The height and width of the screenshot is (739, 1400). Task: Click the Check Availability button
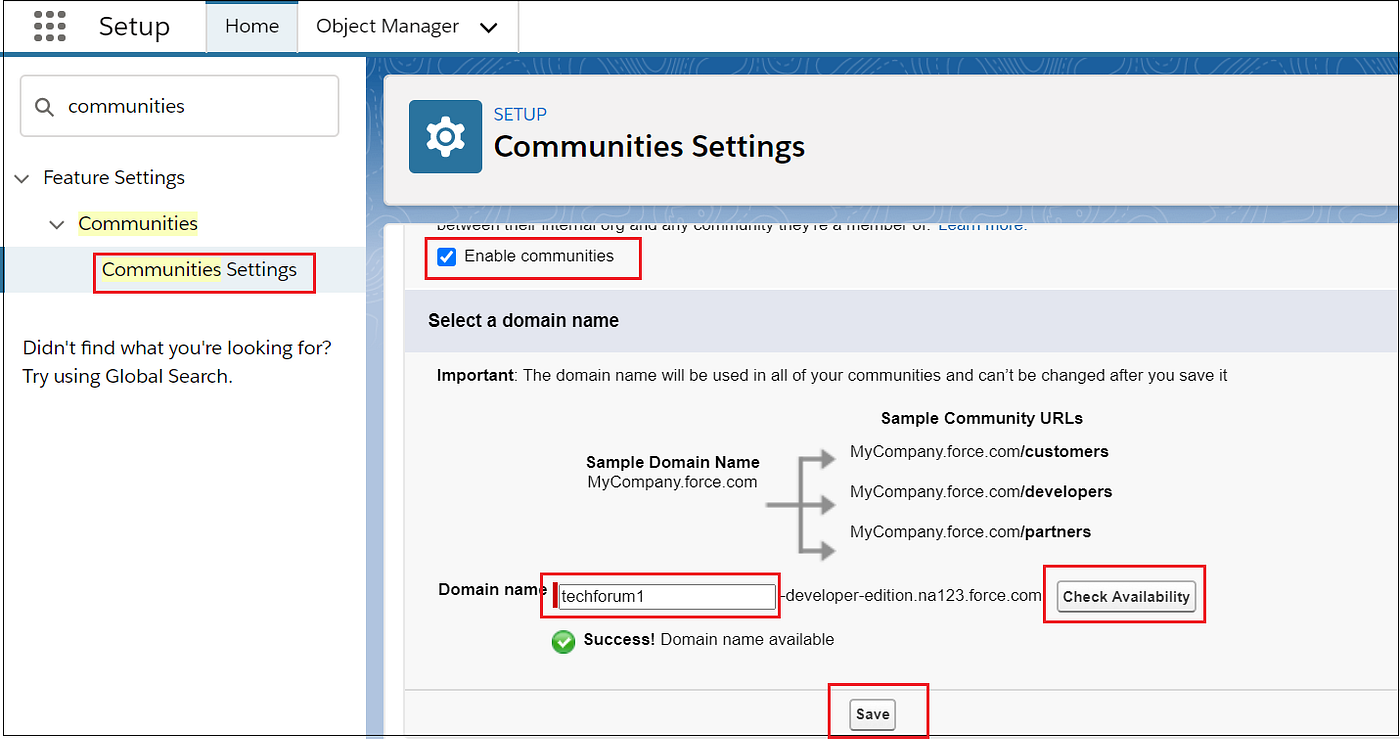click(1124, 596)
